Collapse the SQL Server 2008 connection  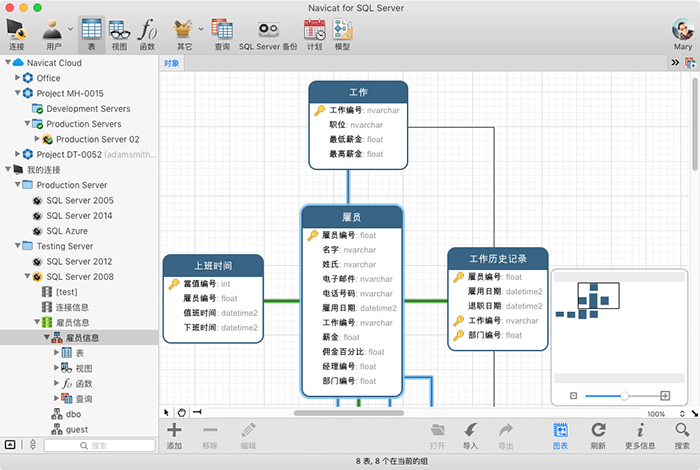27,276
